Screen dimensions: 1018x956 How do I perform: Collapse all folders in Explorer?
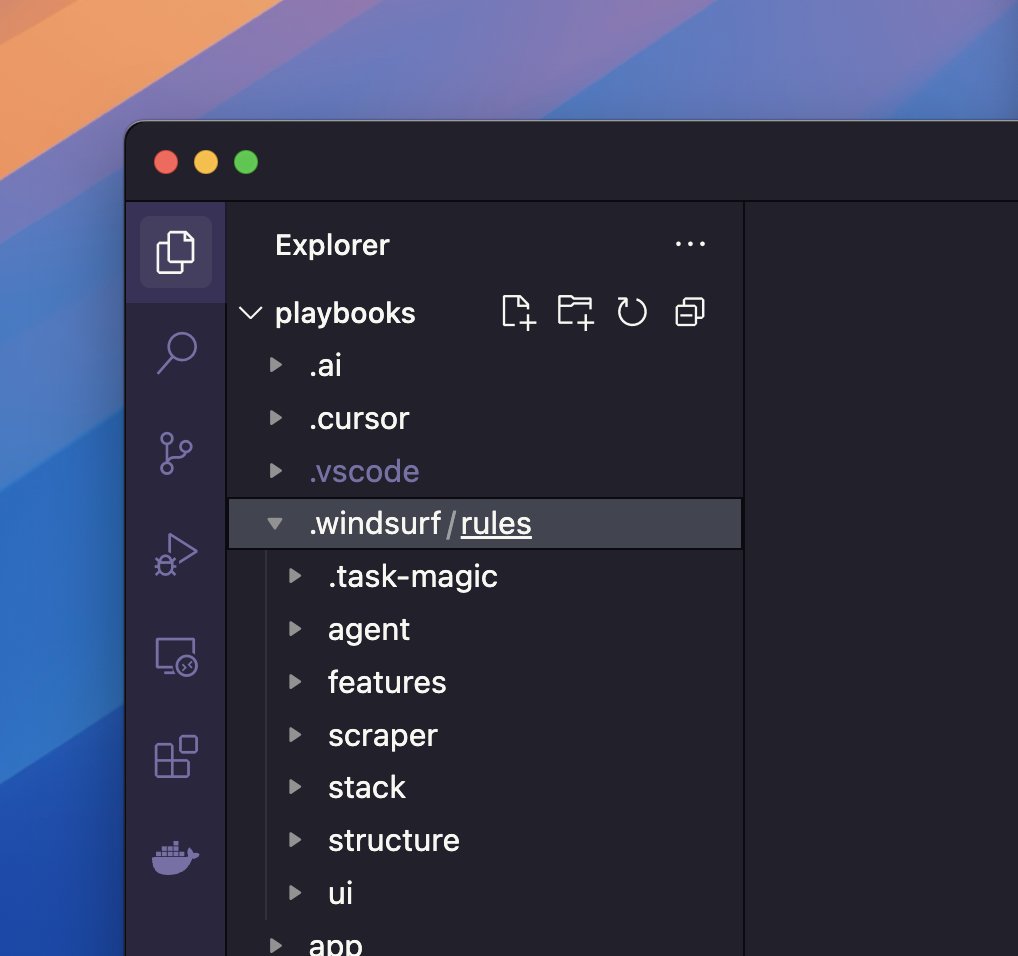[689, 312]
